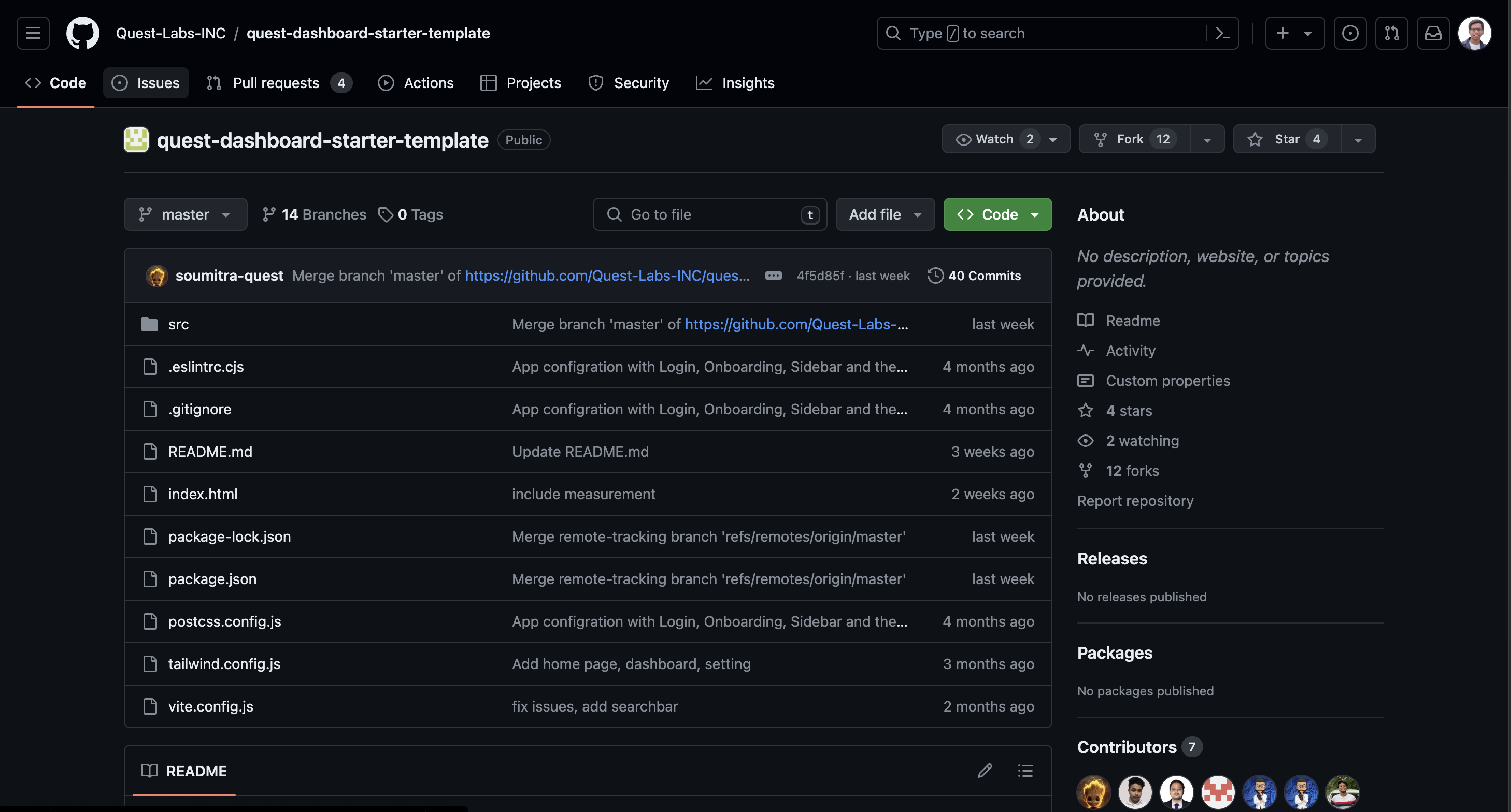The width and height of the screenshot is (1511, 812).
Task: Open the hamburger navigation menu
Action: [33, 33]
